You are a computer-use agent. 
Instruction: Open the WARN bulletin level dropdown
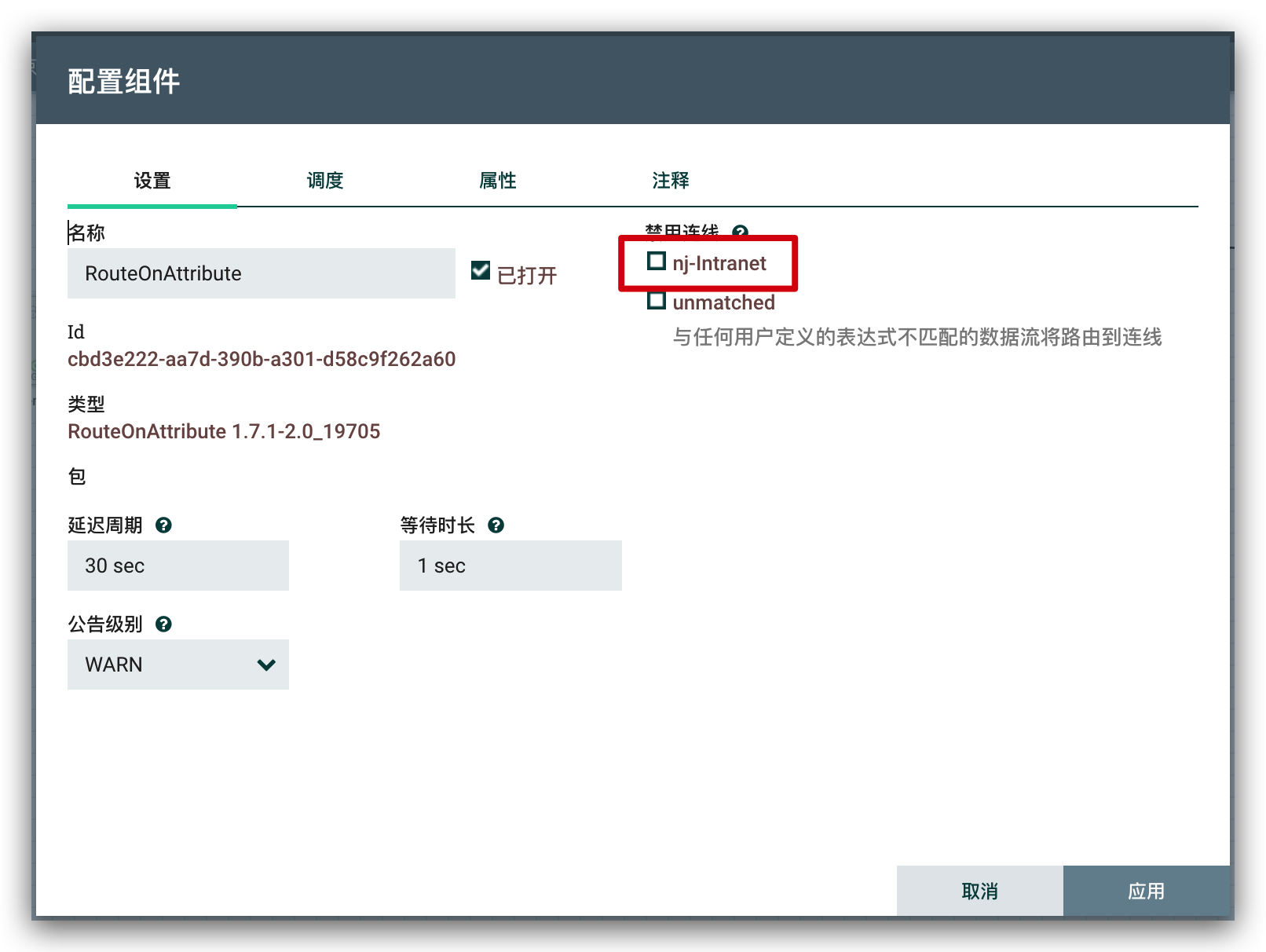point(178,665)
